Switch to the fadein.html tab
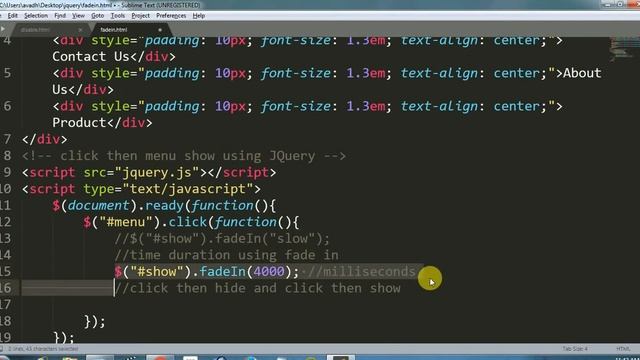The image size is (640, 360). pyautogui.click(x=114, y=30)
